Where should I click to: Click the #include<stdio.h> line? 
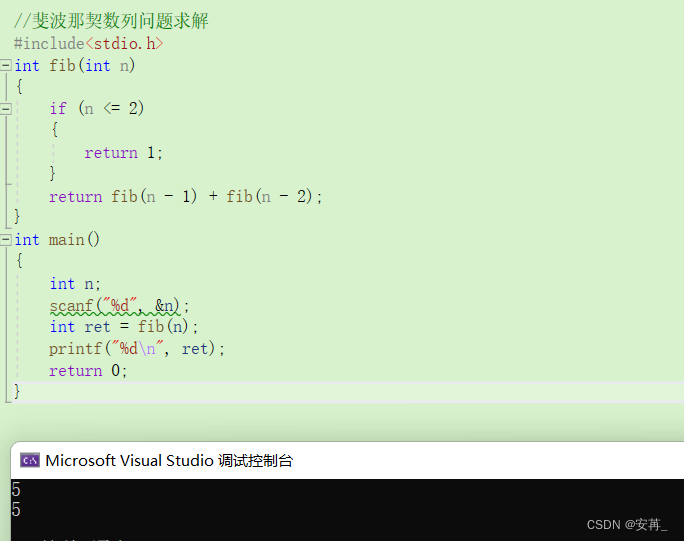pos(89,44)
